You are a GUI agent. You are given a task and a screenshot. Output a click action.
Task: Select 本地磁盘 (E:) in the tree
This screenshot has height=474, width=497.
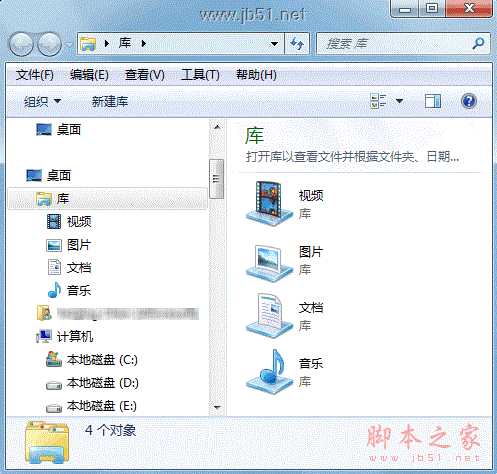coord(91,406)
